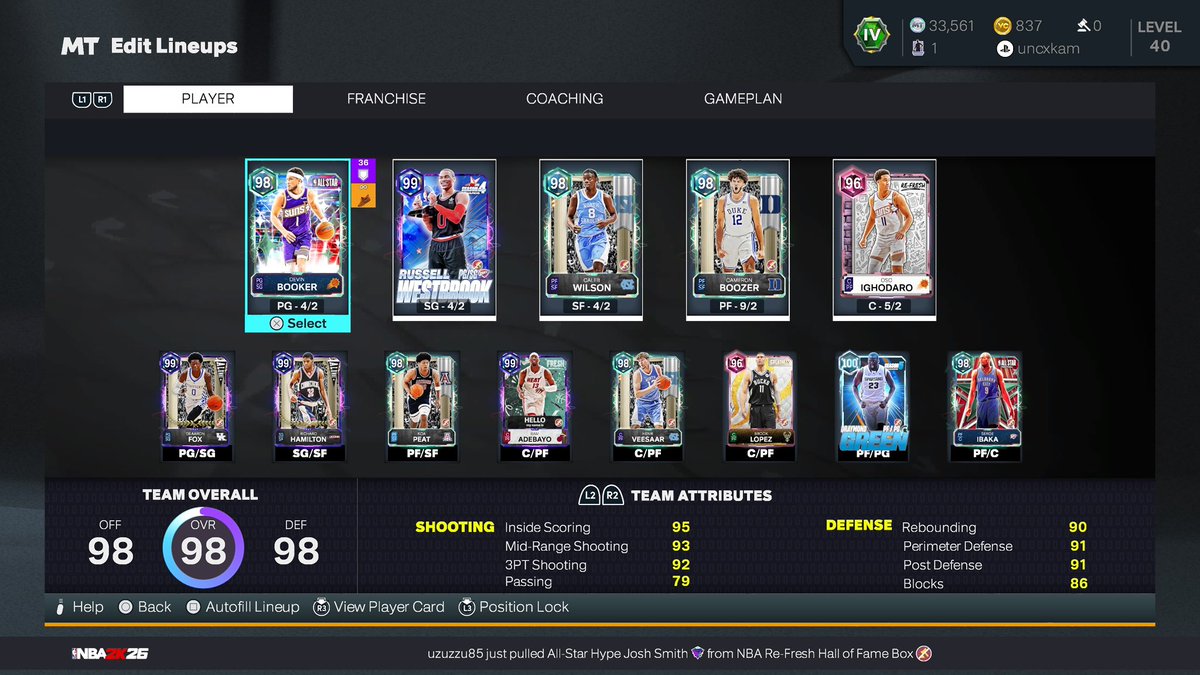Viewport: 1200px width, 675px height.
Task: Click the L3 stick icon
Action: pyautogui.click(x=466, y=607)
